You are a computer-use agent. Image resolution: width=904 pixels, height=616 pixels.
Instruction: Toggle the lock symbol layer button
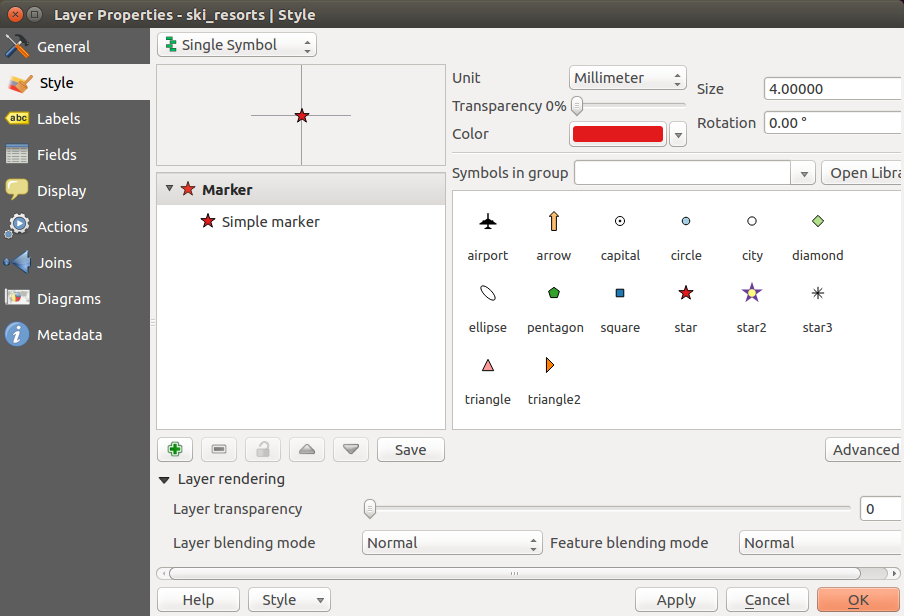[x=263, y=450]
